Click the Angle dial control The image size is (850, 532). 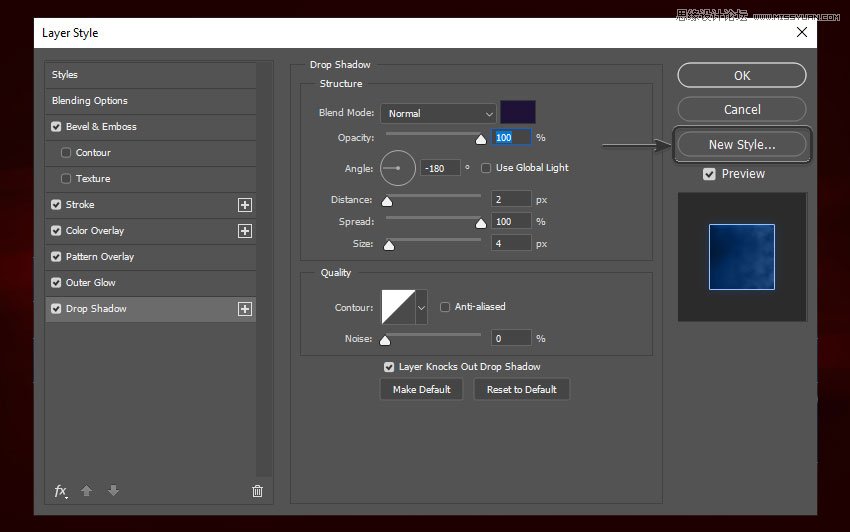pos(397,168)
